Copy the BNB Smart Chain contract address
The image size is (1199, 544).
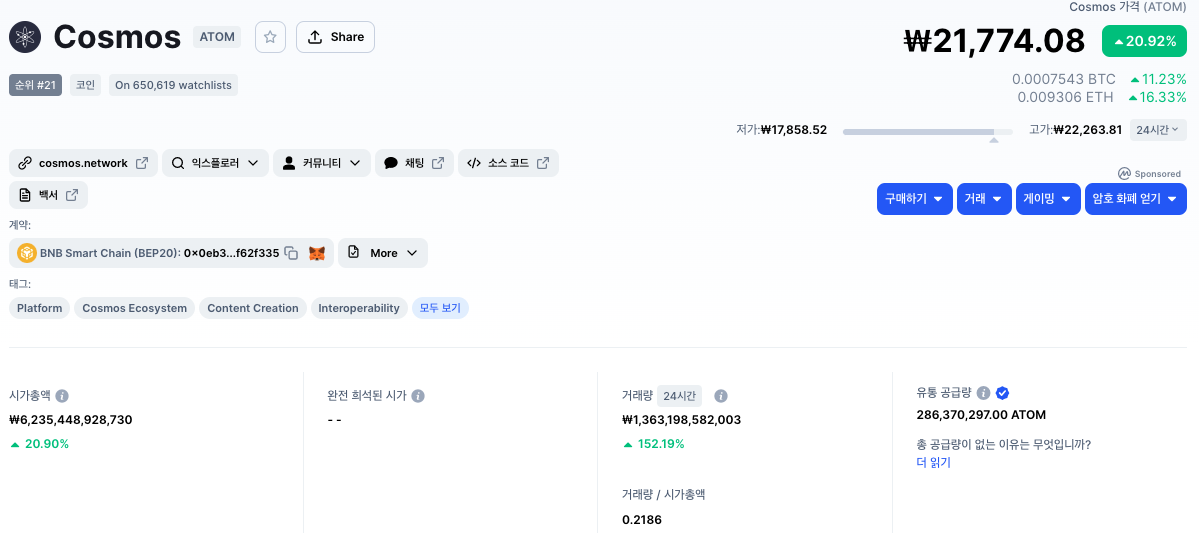[291, 253]
